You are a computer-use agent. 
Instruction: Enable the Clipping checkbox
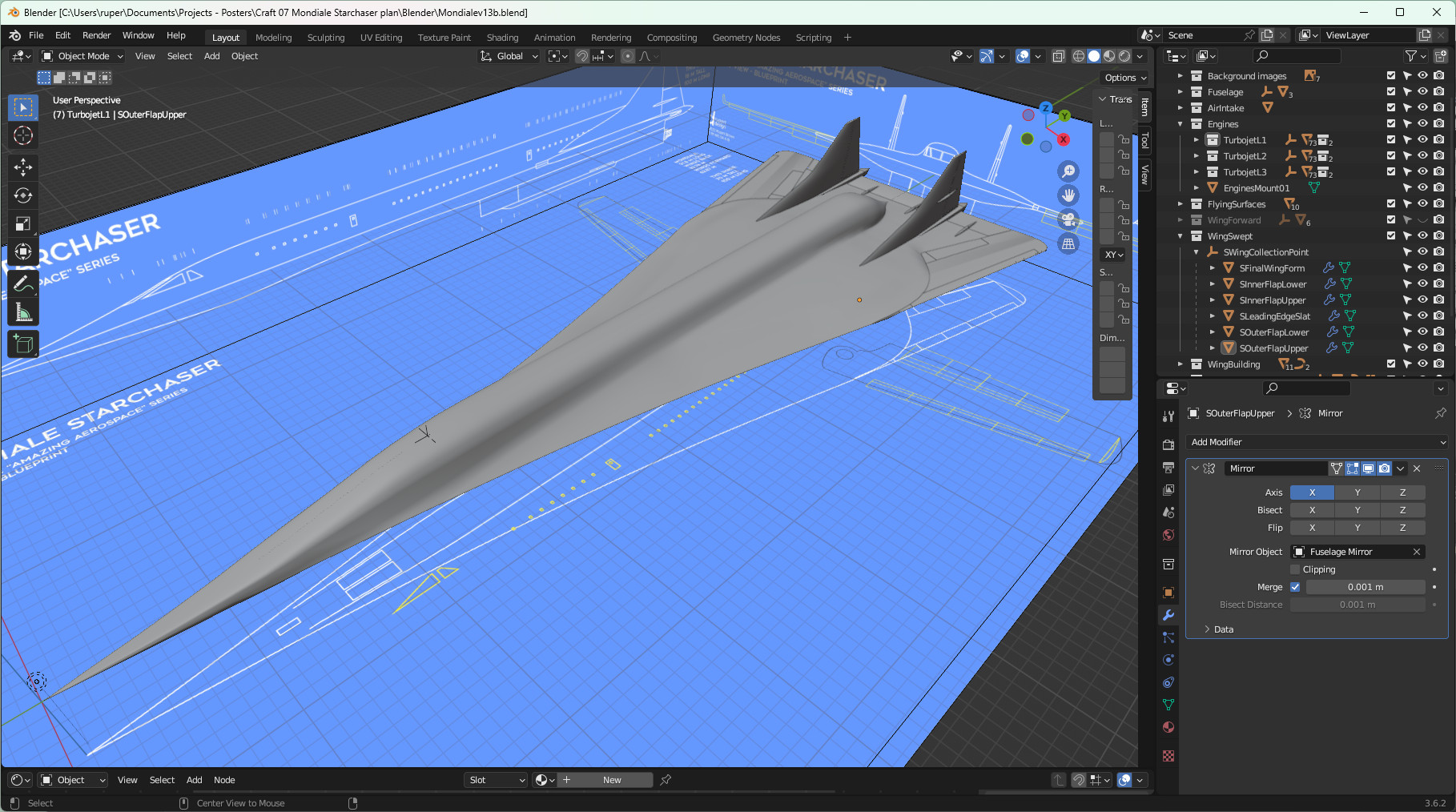coord(1295,569)
